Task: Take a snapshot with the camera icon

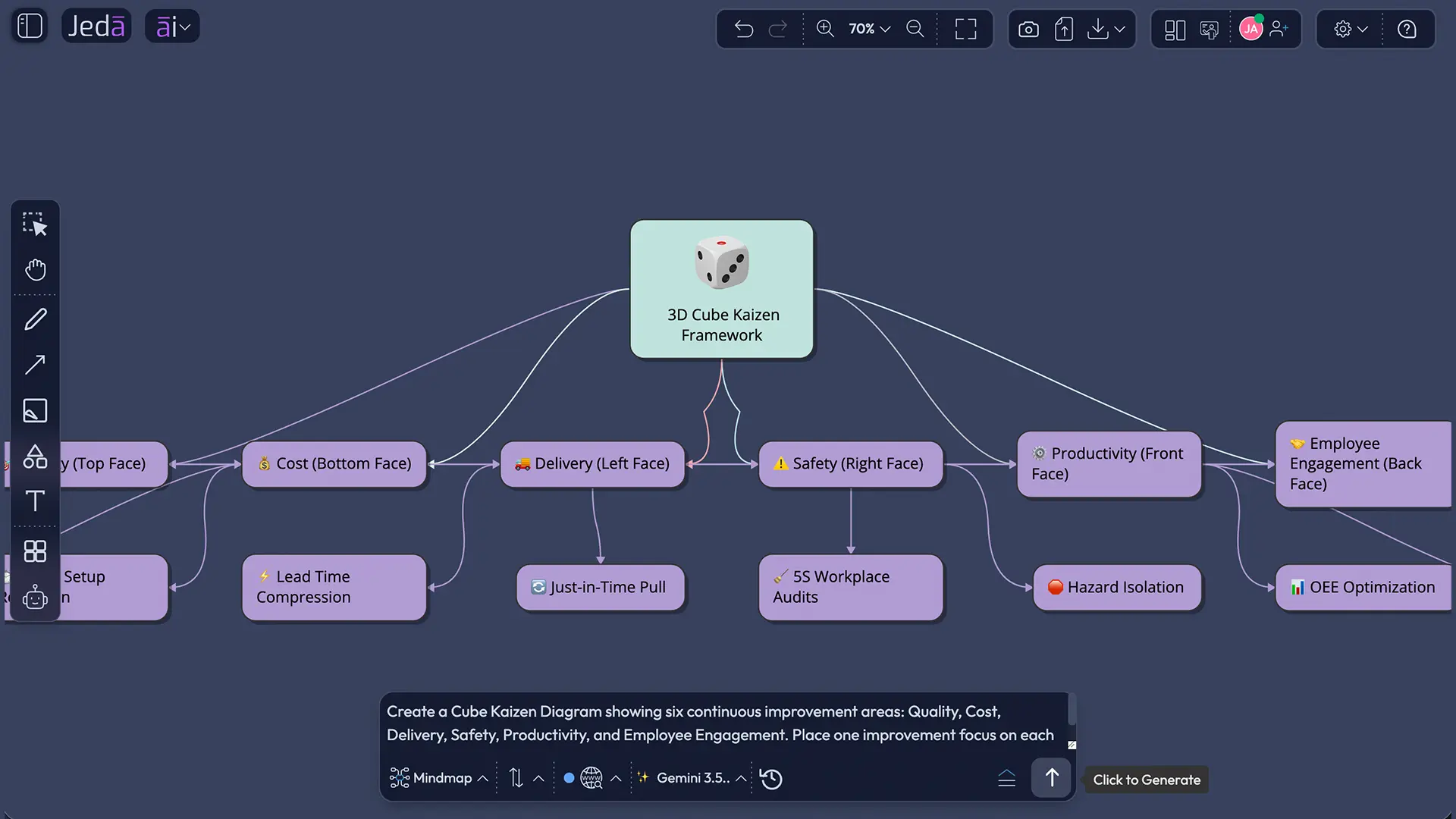Action: [x=1028, y=30]
